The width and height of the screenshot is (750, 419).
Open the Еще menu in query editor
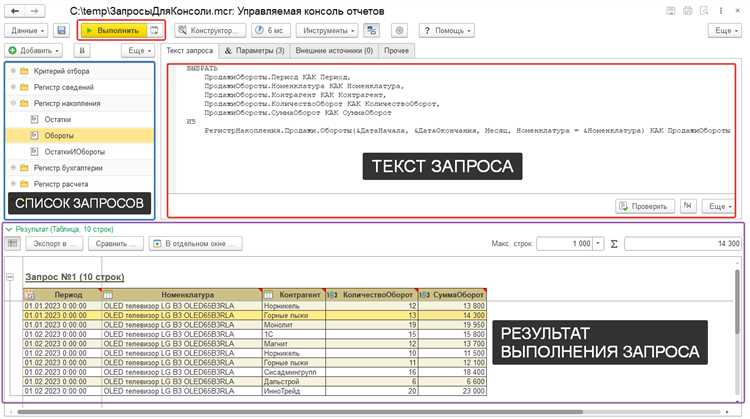(x=718, y=206)
